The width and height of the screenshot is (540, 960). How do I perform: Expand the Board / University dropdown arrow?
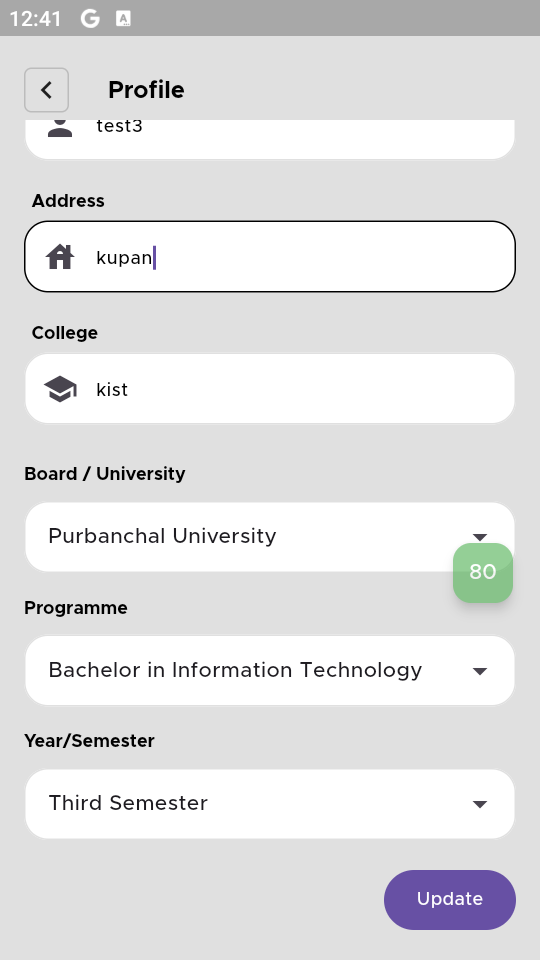(480, 537)
